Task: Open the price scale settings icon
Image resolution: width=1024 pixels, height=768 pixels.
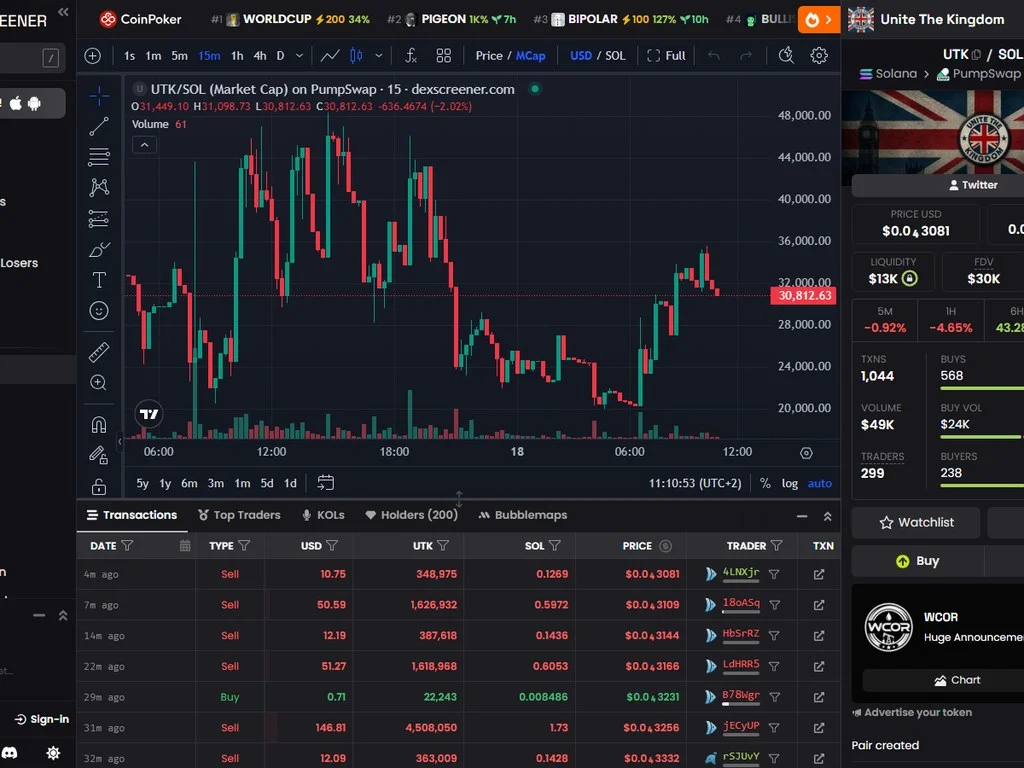Action: click(x=807, y=453)
